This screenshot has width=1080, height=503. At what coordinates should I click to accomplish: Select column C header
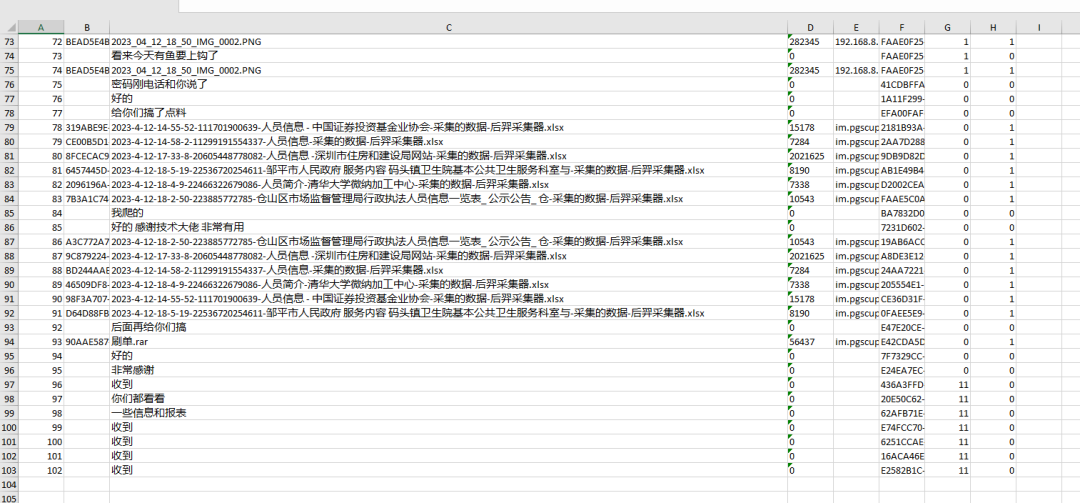[x=448, y=28]
